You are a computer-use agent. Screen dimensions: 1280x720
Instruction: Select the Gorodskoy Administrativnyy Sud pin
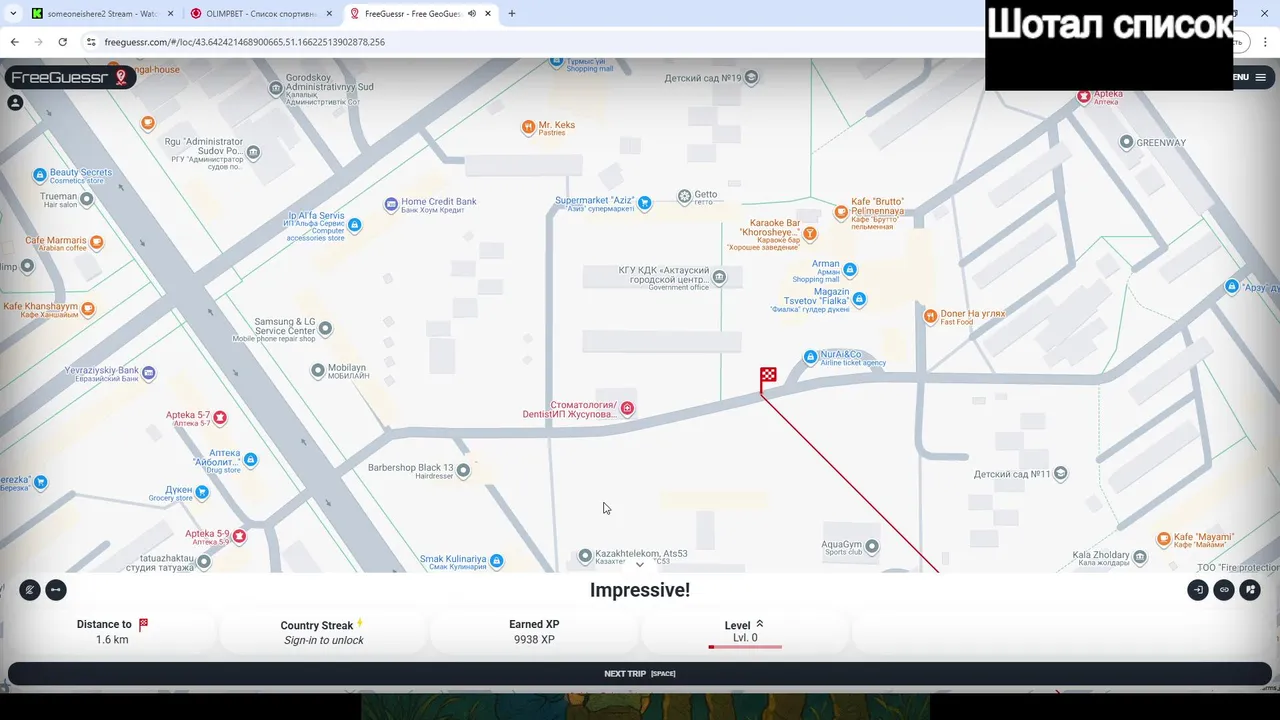click(x=276, y=89)
